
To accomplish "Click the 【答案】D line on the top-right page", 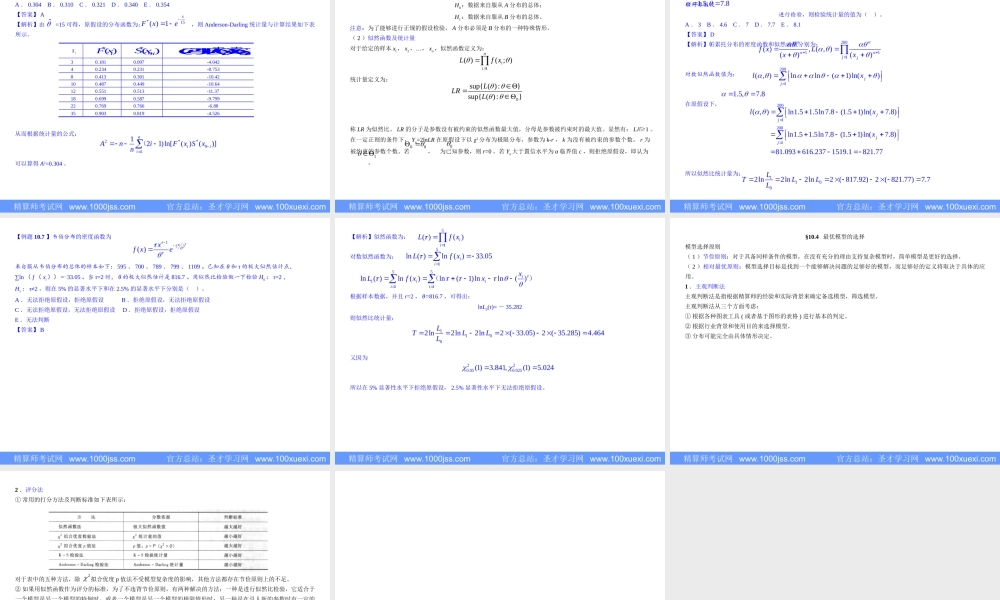I will pyautogui.click(x=703, y=33).
